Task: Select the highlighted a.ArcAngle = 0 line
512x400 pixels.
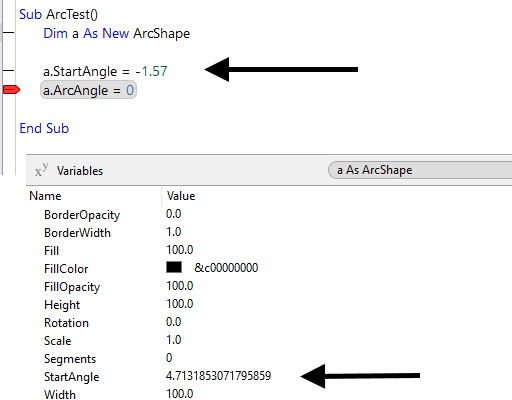Action: 88,90
